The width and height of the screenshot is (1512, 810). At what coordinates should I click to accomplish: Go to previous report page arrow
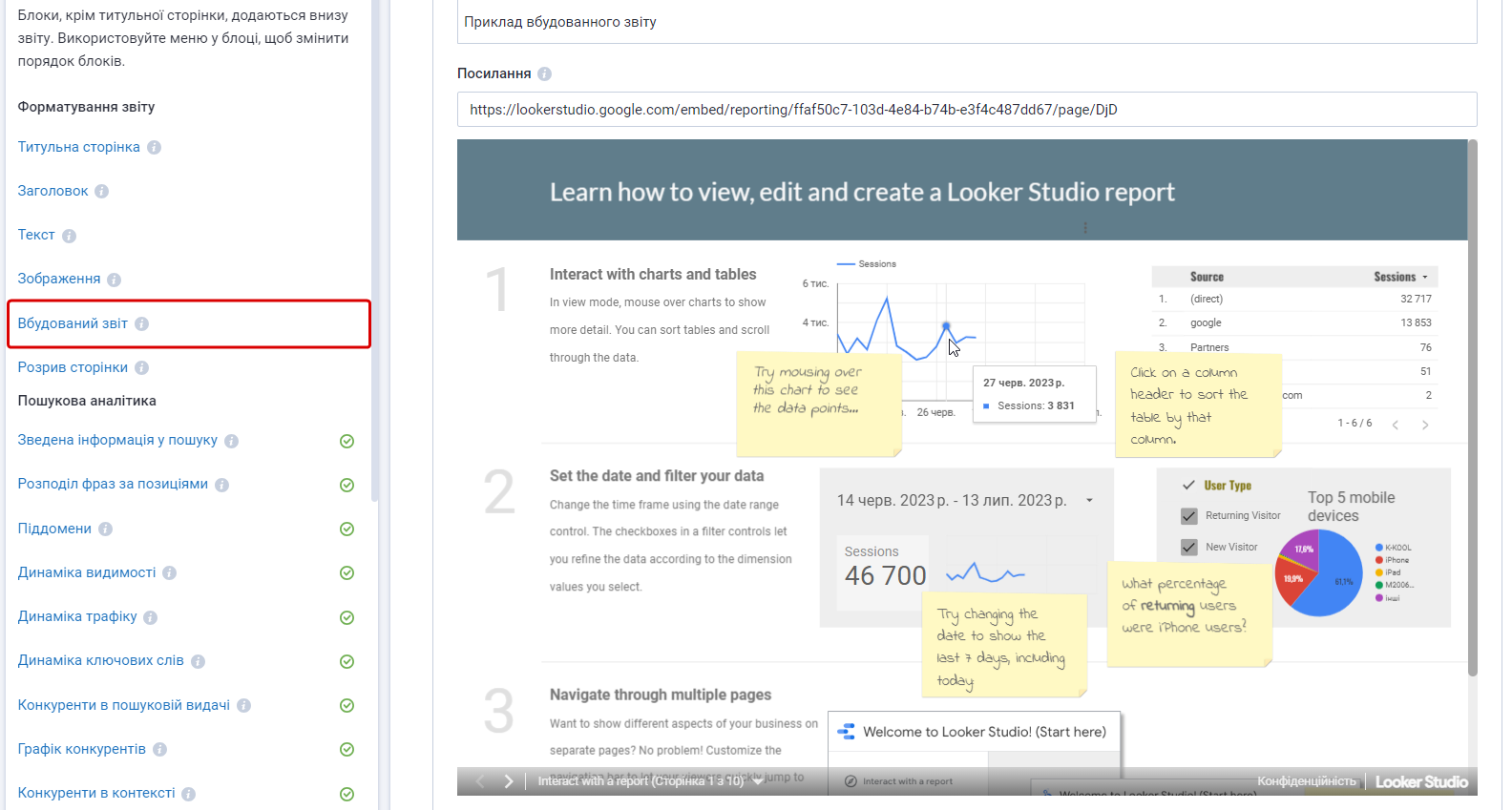(x=480, y=781)
